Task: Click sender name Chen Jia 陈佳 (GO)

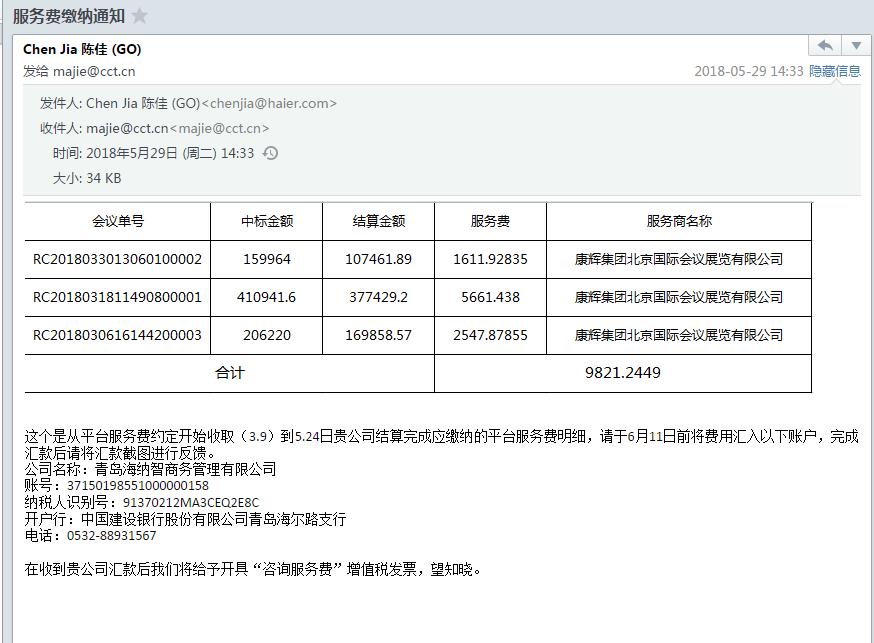Action: tap(82, 49)
